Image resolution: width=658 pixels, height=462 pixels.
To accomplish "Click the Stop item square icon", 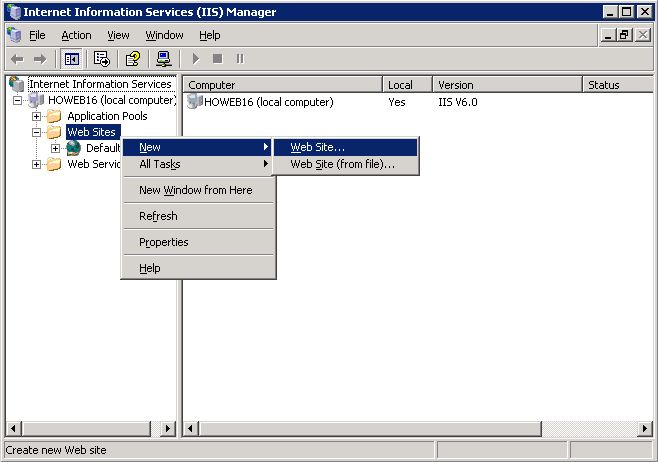I will point(217,58).
